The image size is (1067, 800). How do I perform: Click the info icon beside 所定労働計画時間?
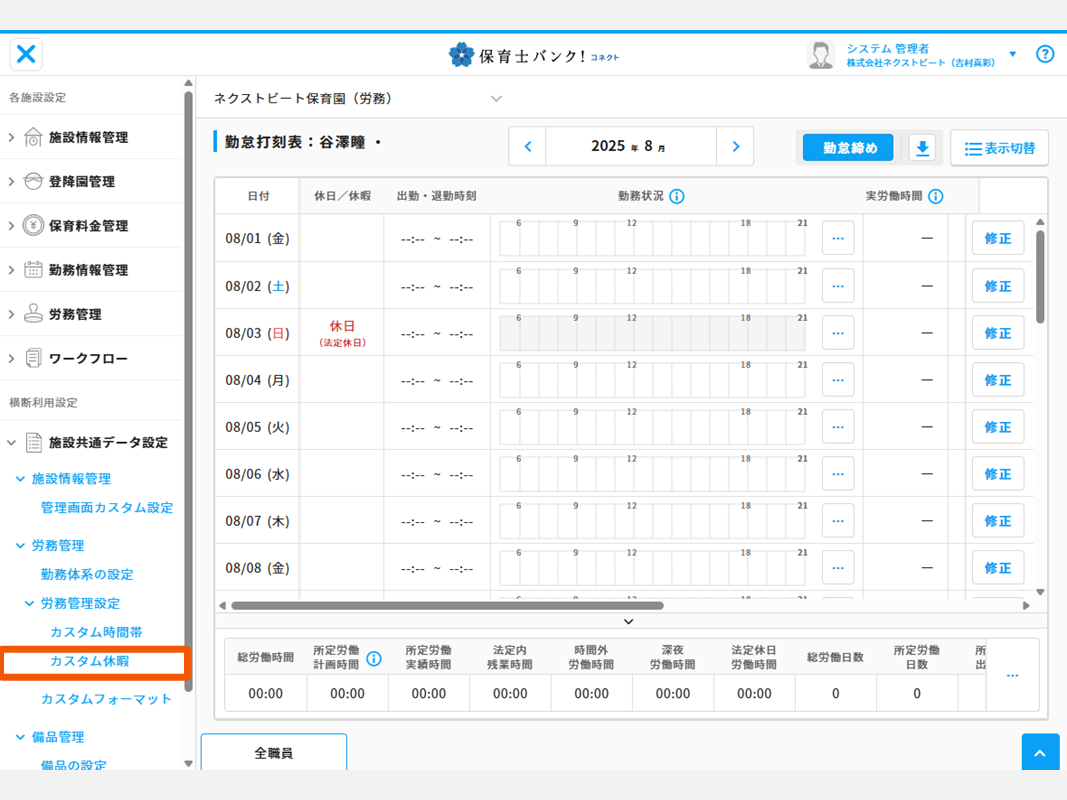(x=374, y=658)
